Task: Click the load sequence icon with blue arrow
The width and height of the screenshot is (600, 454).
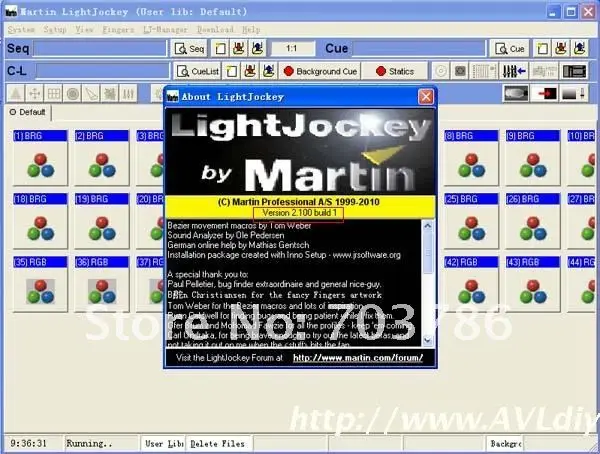Action: (x=257, y=49)
